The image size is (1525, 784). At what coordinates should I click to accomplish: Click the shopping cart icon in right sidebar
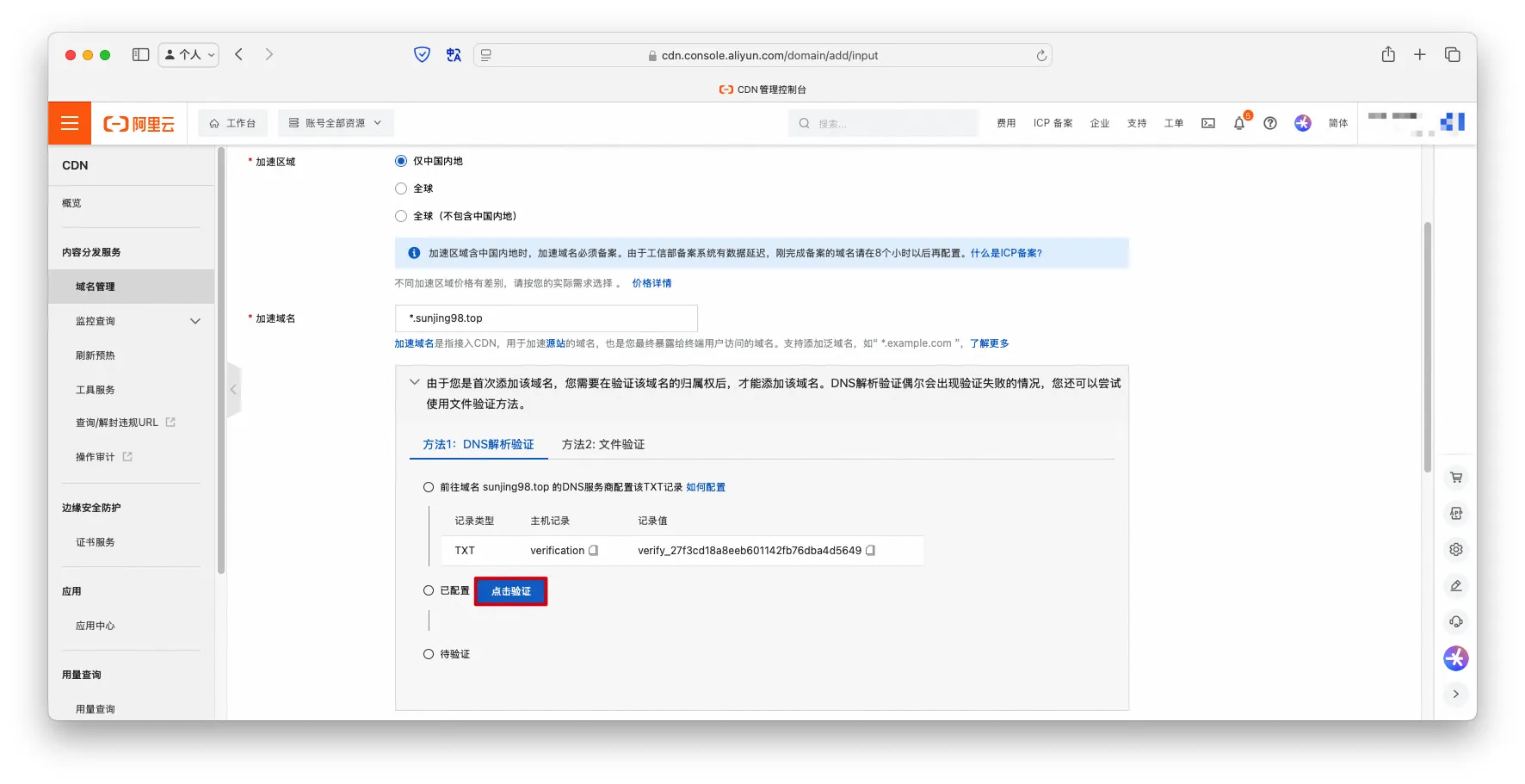point(1455,478)
